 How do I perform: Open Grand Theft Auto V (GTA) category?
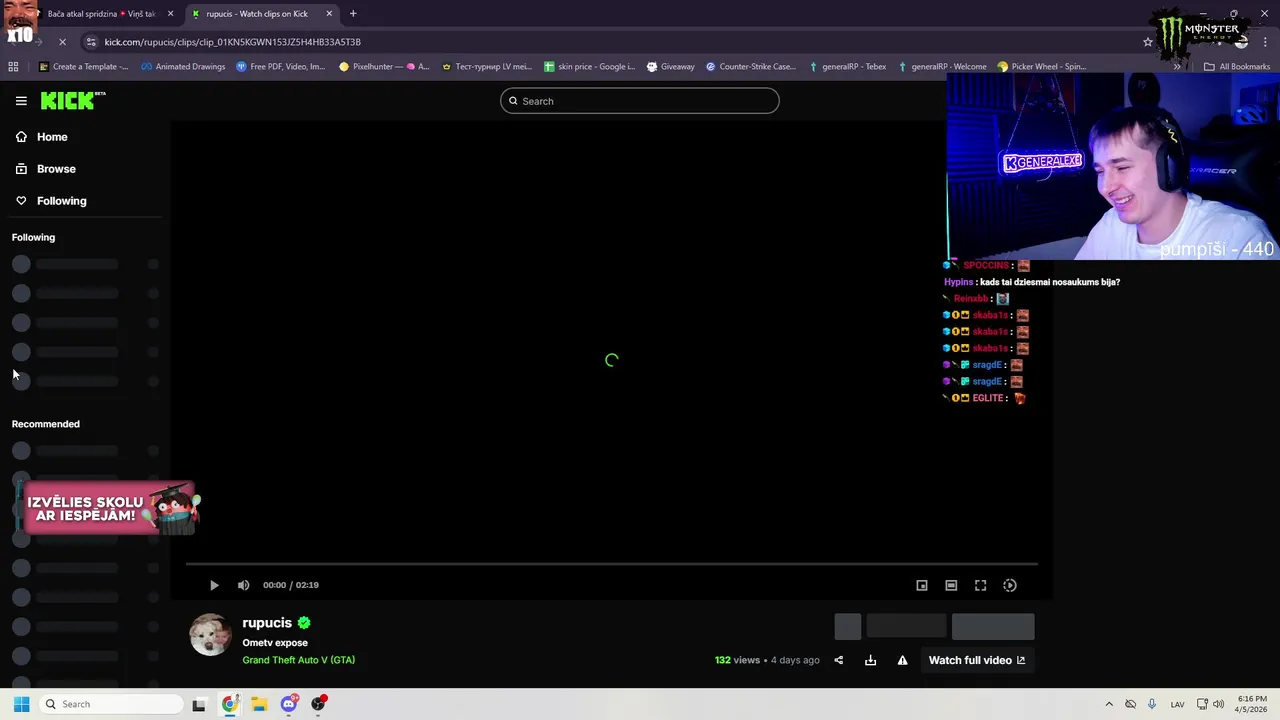298,660
